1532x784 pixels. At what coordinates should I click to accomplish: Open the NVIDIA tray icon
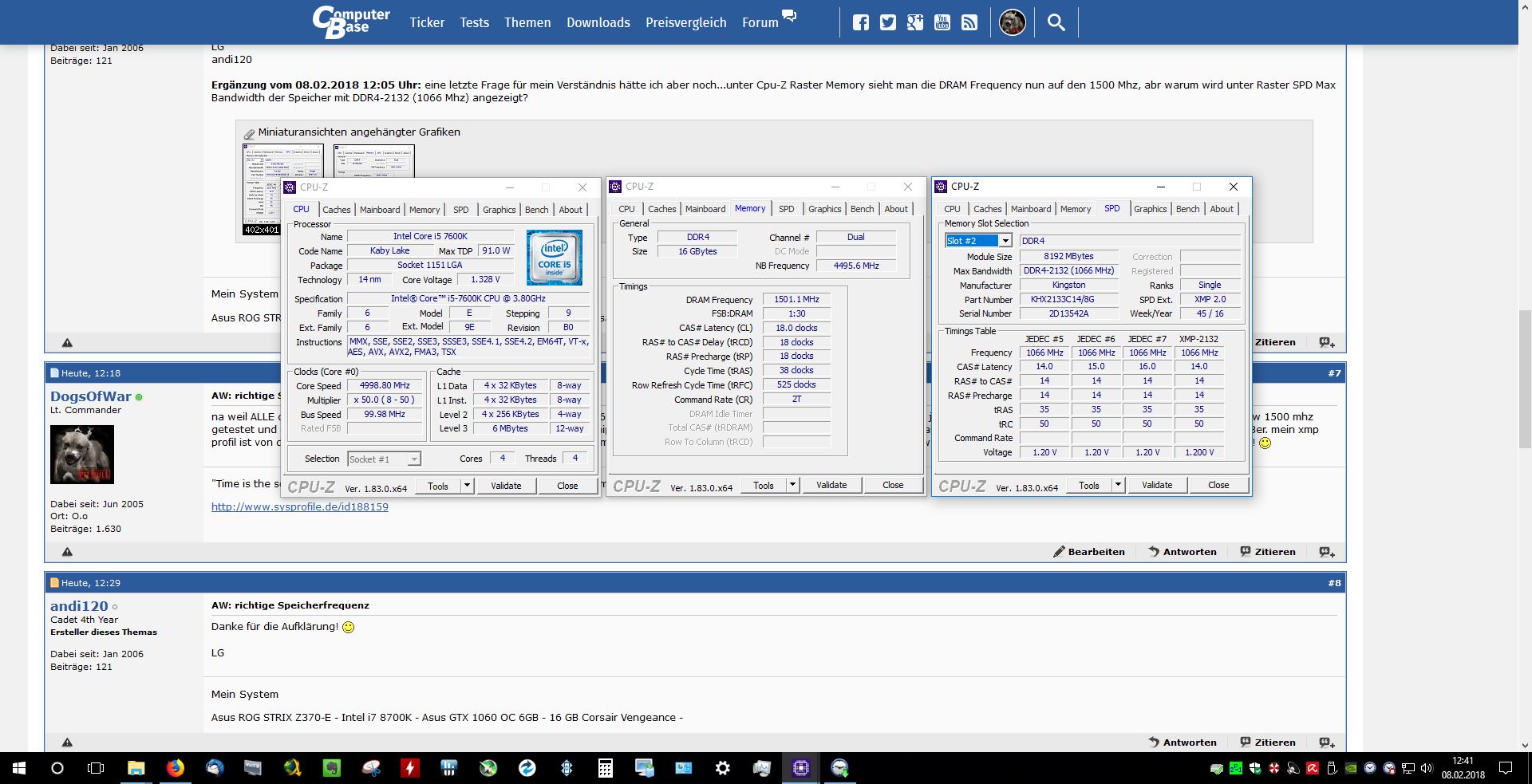[1351, 769]
